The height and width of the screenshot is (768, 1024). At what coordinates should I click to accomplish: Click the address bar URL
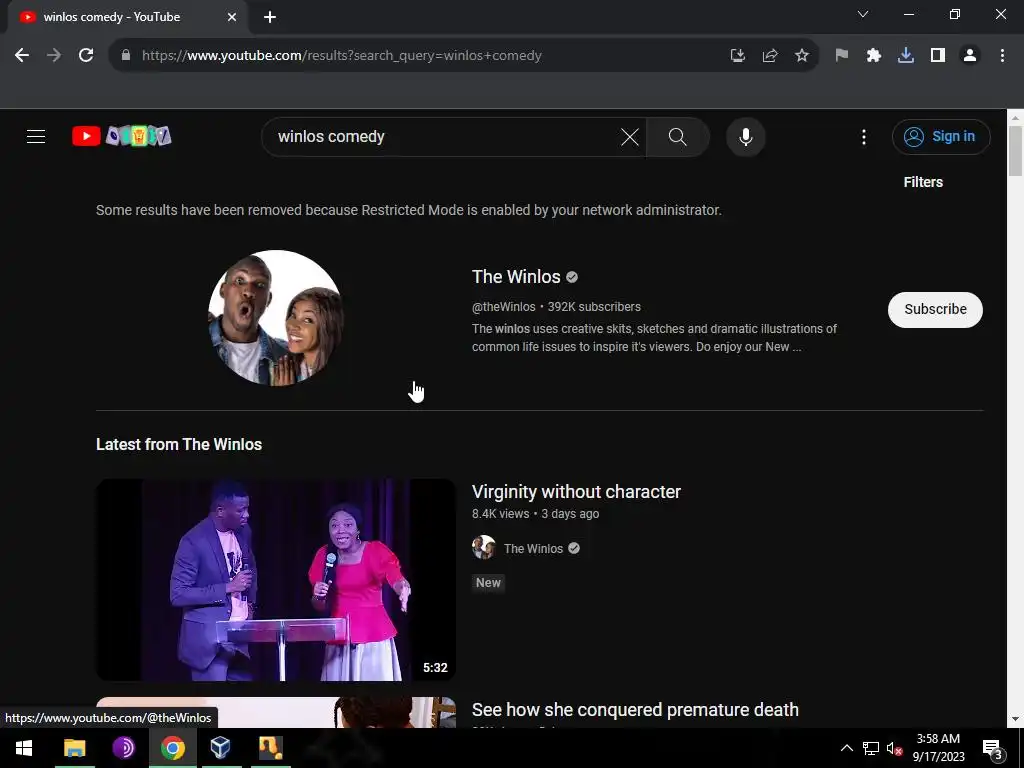click(x=342, y=56)
